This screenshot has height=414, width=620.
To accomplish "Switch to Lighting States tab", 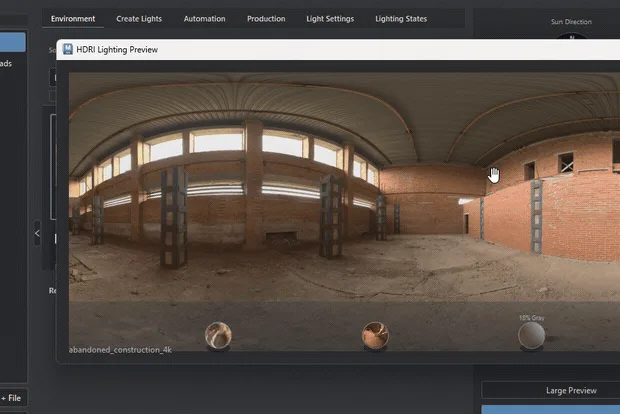I will (401, 19).
